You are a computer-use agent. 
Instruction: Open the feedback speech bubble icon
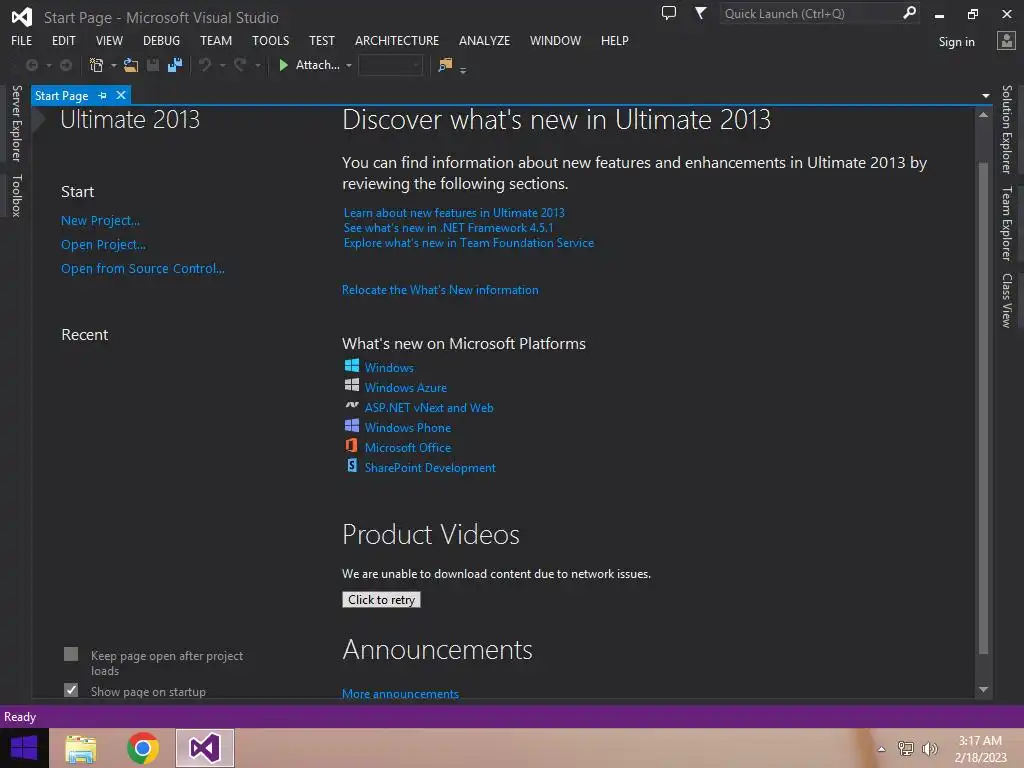(x=669, y=13)
